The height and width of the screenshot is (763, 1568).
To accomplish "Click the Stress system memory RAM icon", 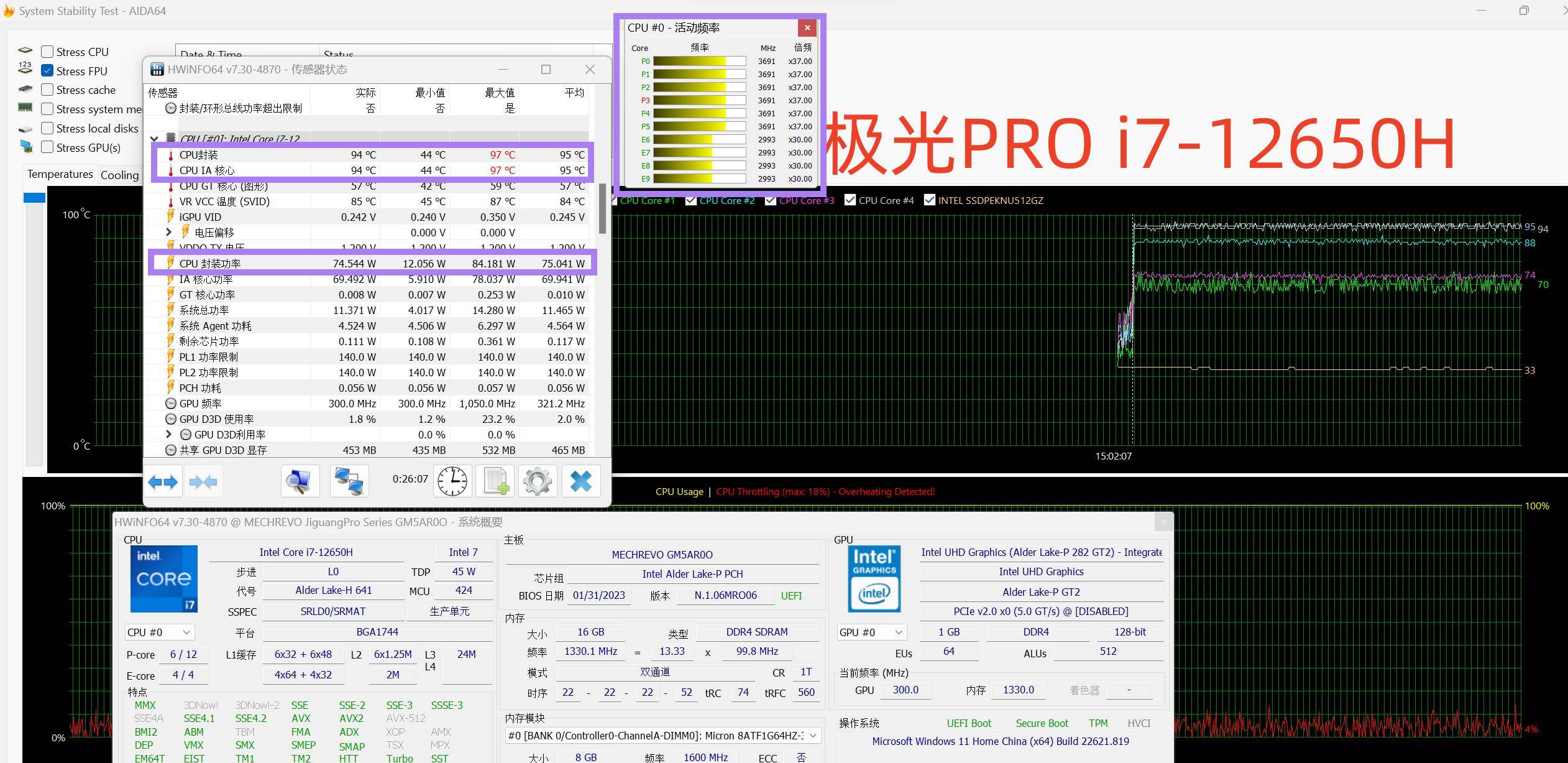I will (25, 108).
